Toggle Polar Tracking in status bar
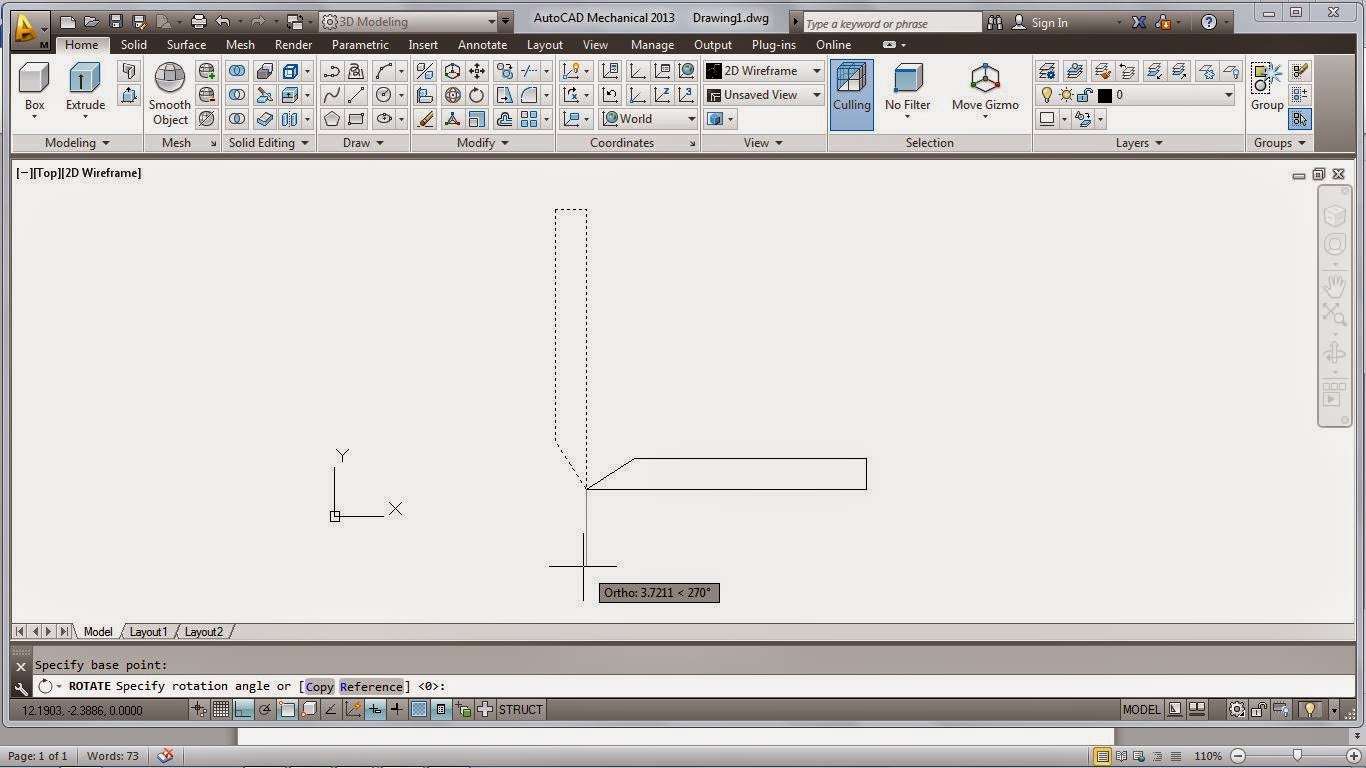Image resolution: width=1366 pixels, height=768 pixels. point(265,710)
